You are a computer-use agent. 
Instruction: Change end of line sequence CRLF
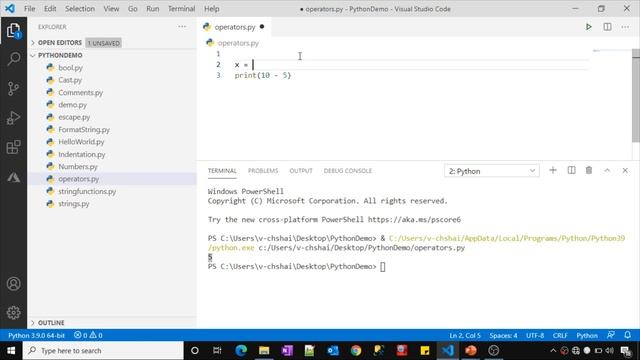(560, 336)
